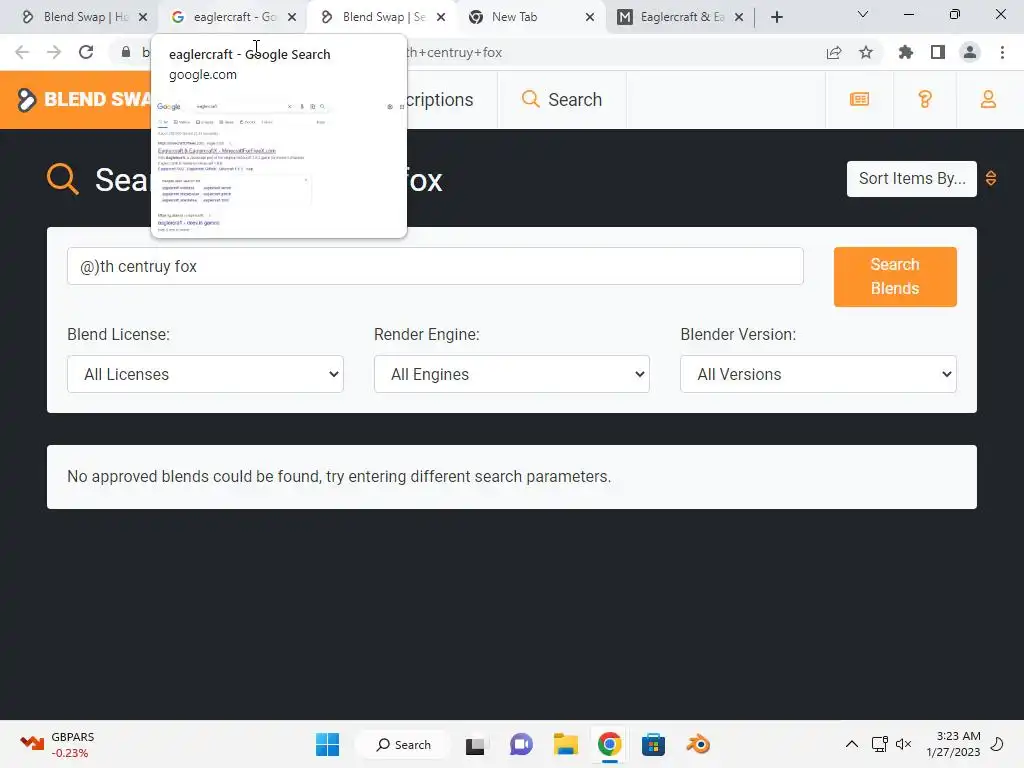Click the Search Blends button
The width and height of the screenshot is (1024, 768).
(895, 277)
